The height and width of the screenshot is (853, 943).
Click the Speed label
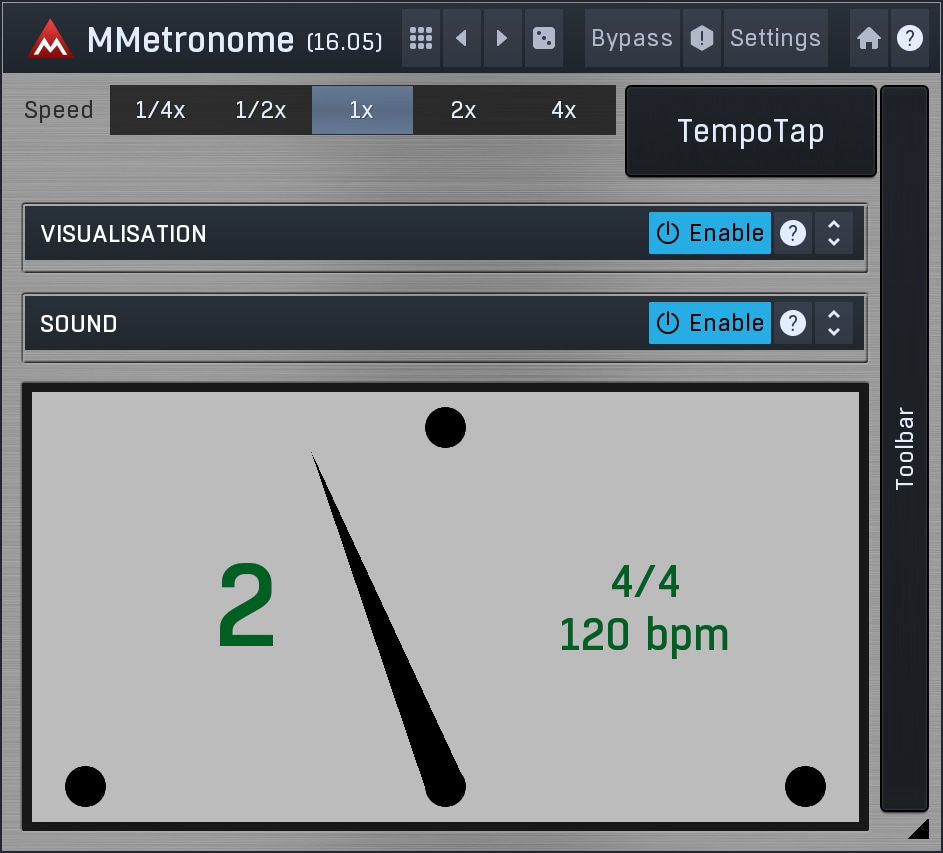[59, 110]
